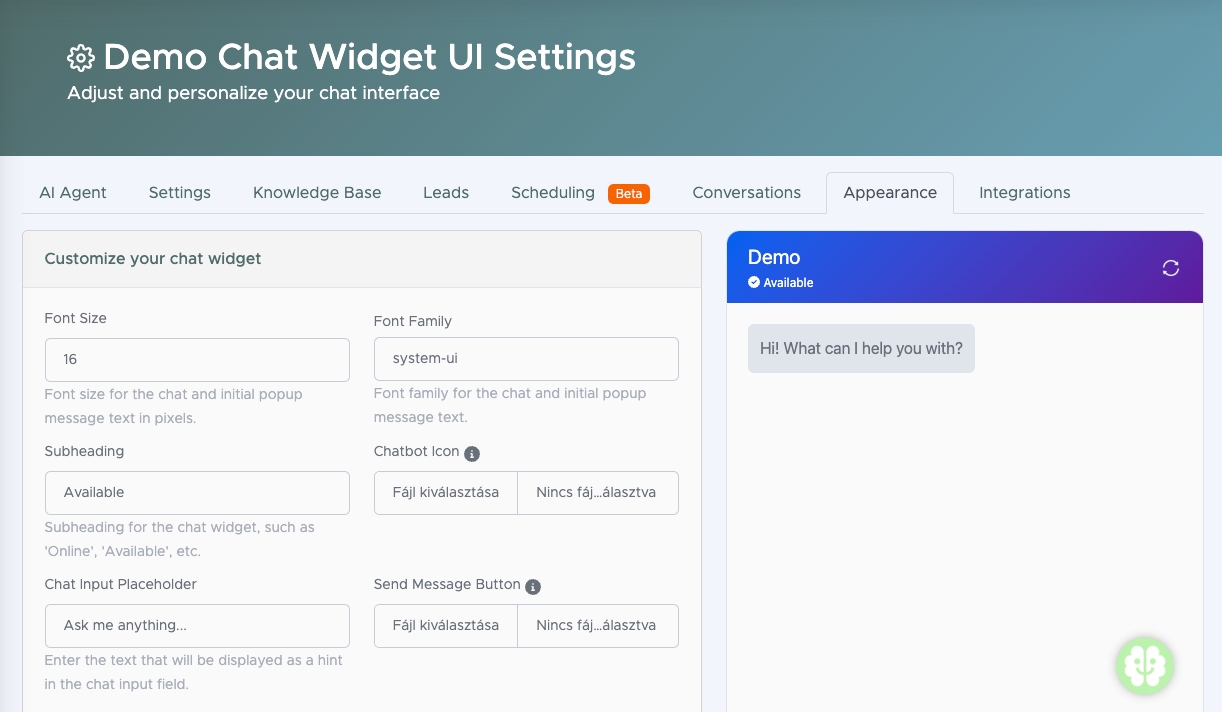Choose a file for Send Message Button
Image resolution: width=1222 pixels, height=712 pixels.
[446, 626]
